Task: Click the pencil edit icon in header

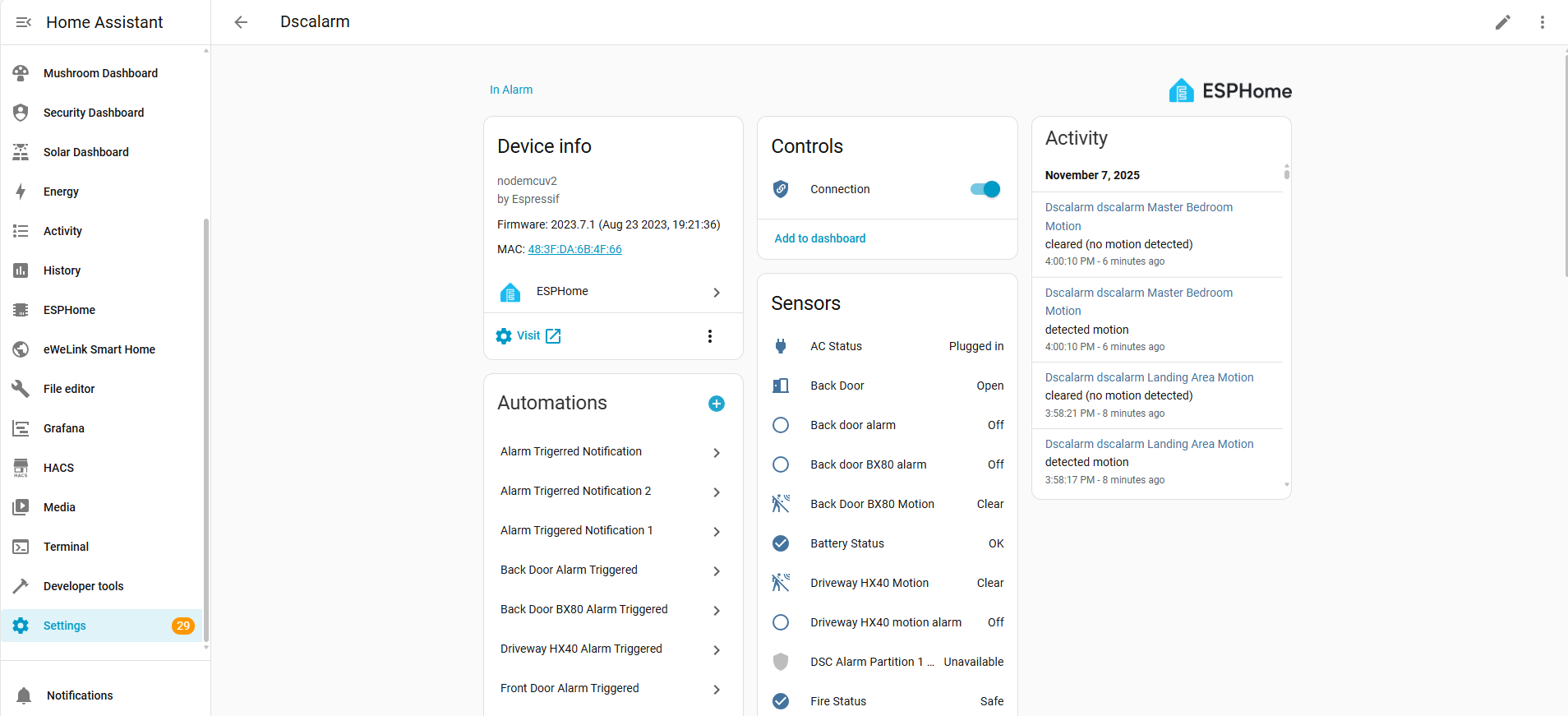Action: click(1502, 22)
